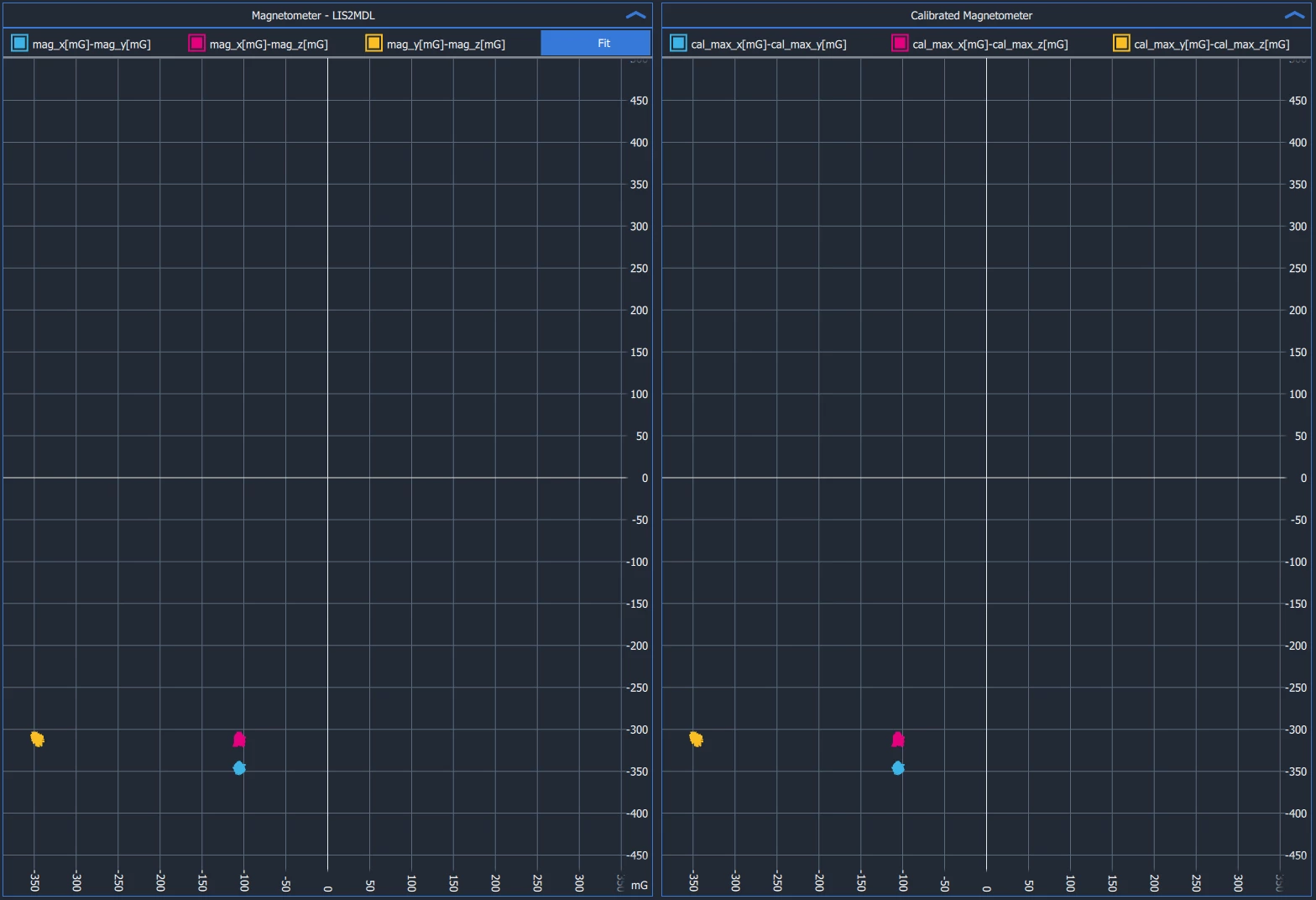Toggle cal_max_x-cal_max_z pink series swatch
The image size is (1316, 900).
pyautogui.click(x=900, y=43)
